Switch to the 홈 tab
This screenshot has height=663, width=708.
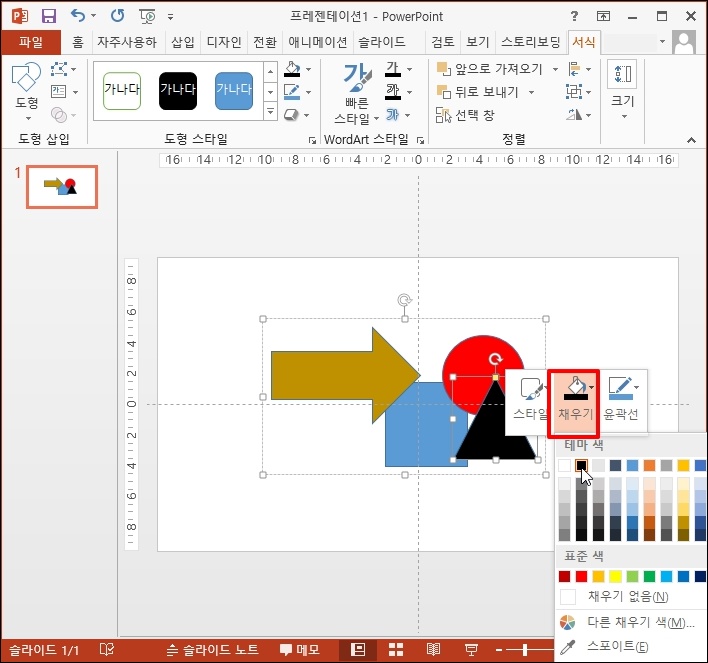point(78,42)
